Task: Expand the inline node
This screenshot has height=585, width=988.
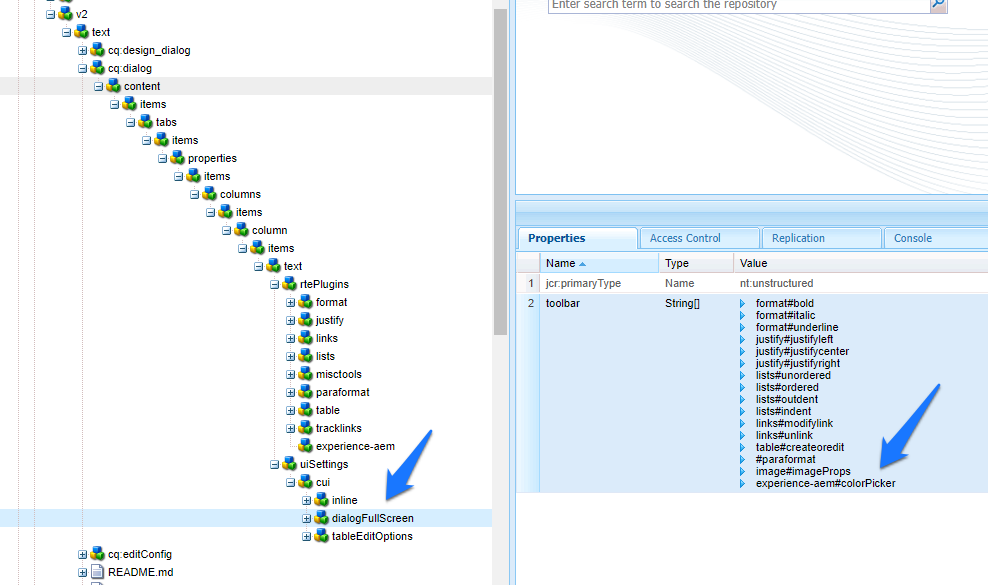Action: (x=306, y=500)
